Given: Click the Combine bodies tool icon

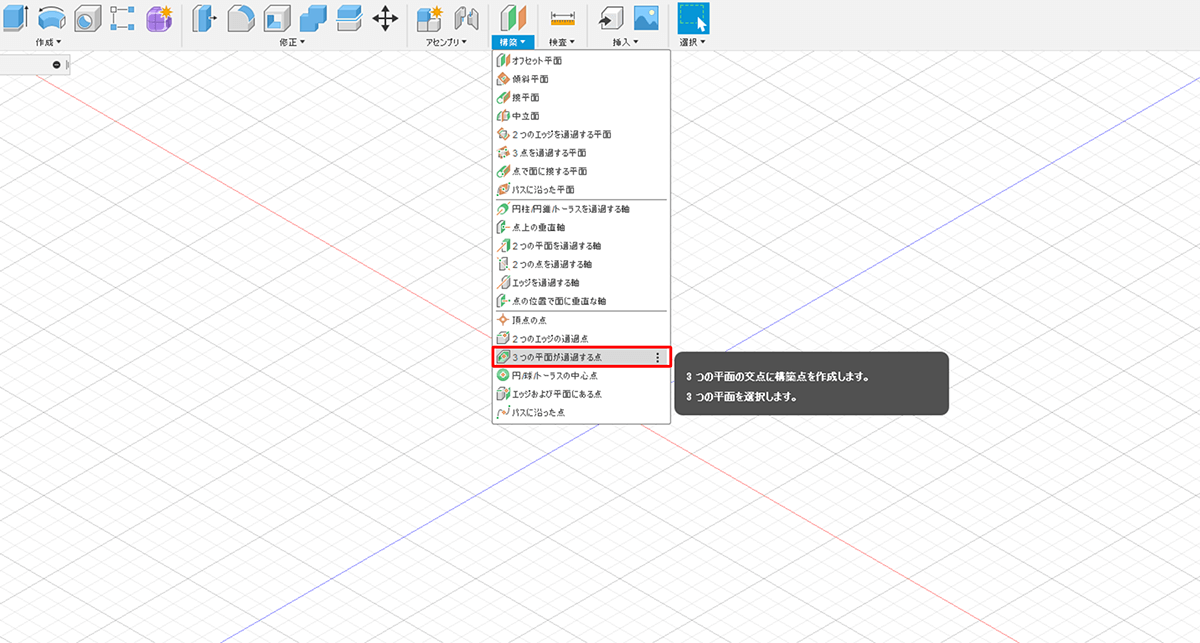Looking at the screenshot, I should point(312,18).
